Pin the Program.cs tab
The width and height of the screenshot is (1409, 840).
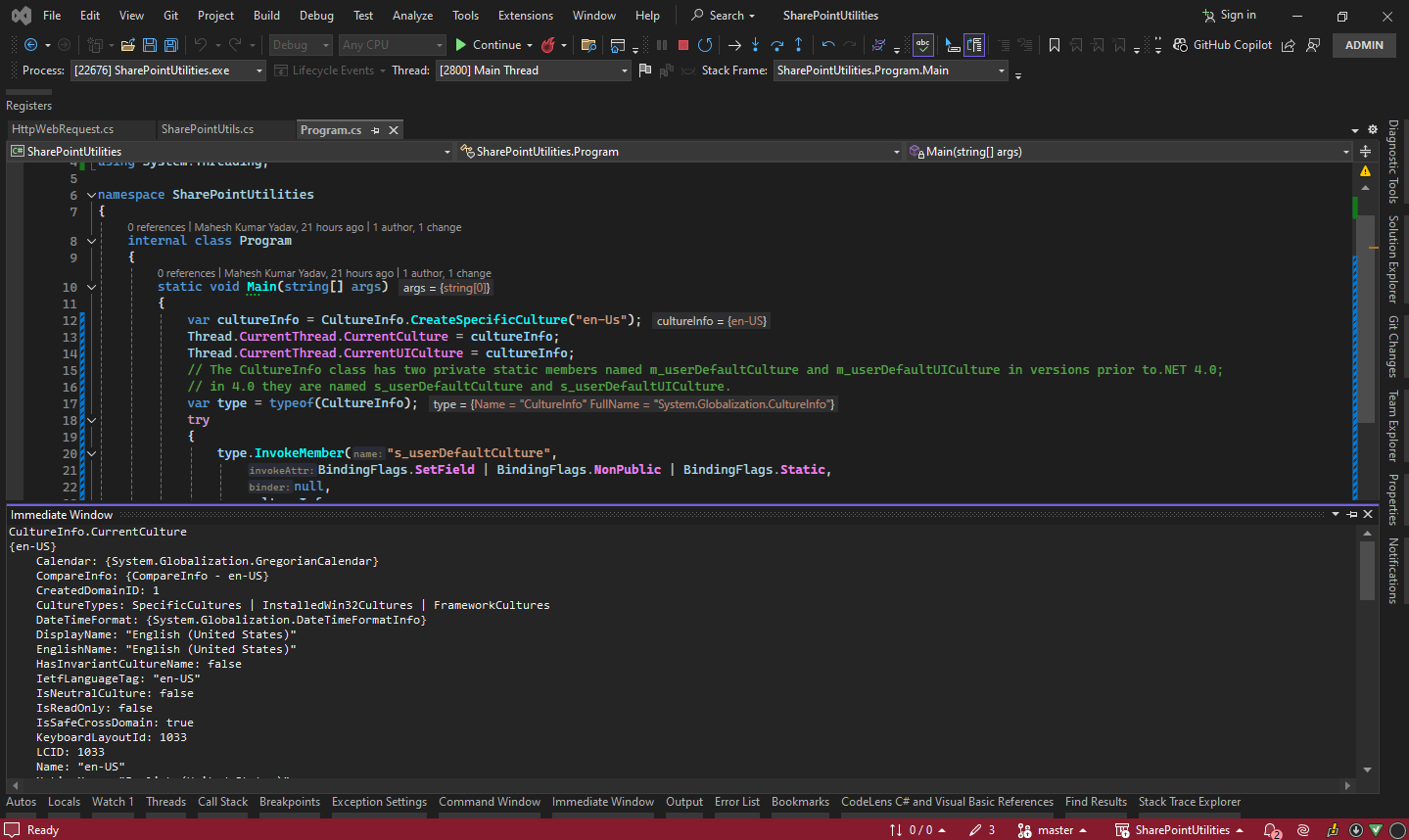(x=376, y=128)
